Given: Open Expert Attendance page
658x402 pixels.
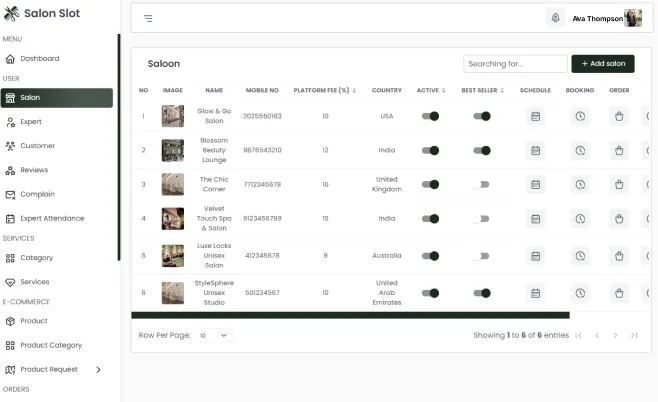Looking at the screenshot, I should click(x=57, y=218).
